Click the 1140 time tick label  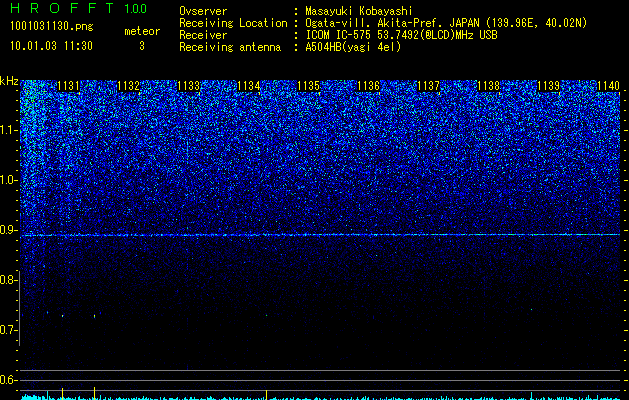pyautogui.click(x=608, y=86)
